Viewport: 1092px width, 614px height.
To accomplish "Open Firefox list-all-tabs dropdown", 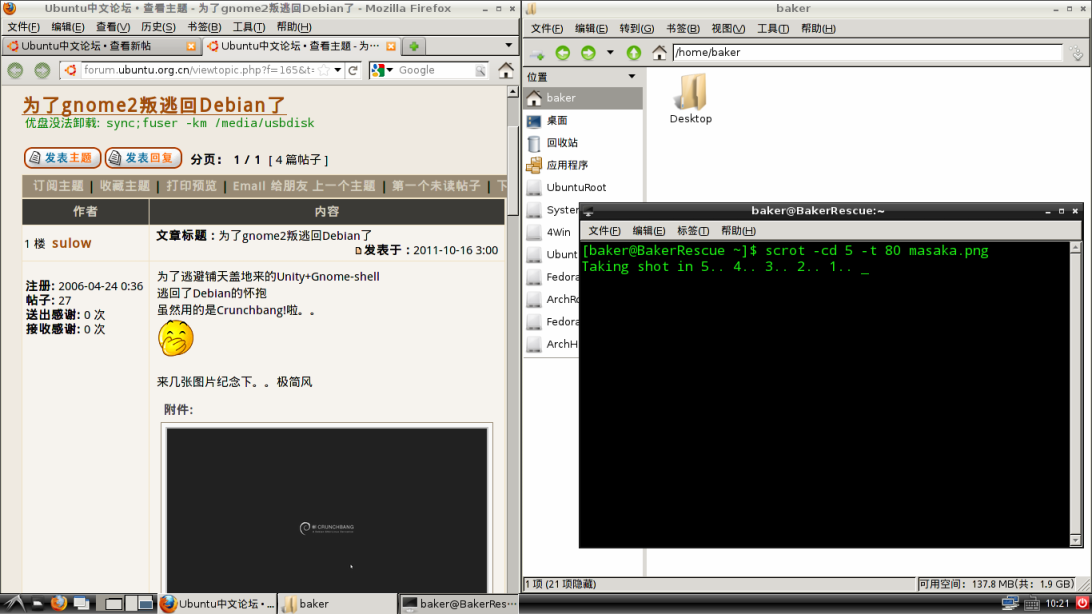I will (x=508, y=46).
